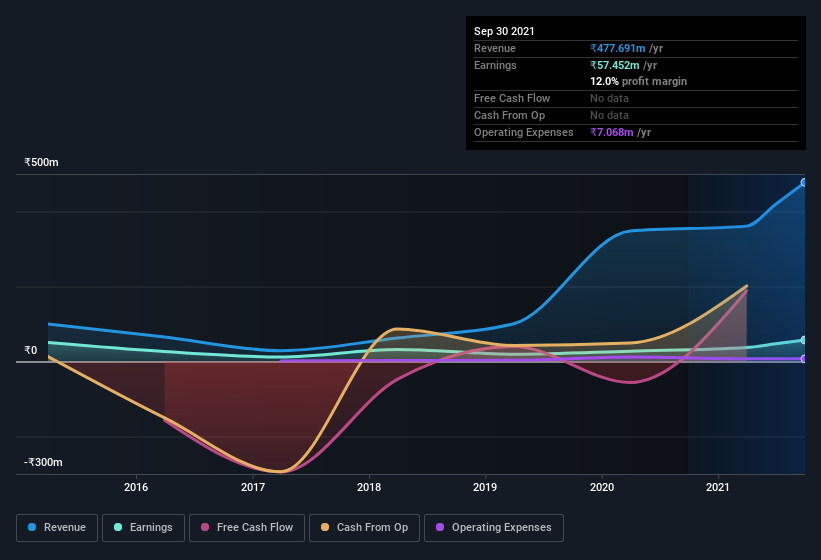Click the -₹300m y-axis label
821x560 pixels.
(x=43, y=462)
